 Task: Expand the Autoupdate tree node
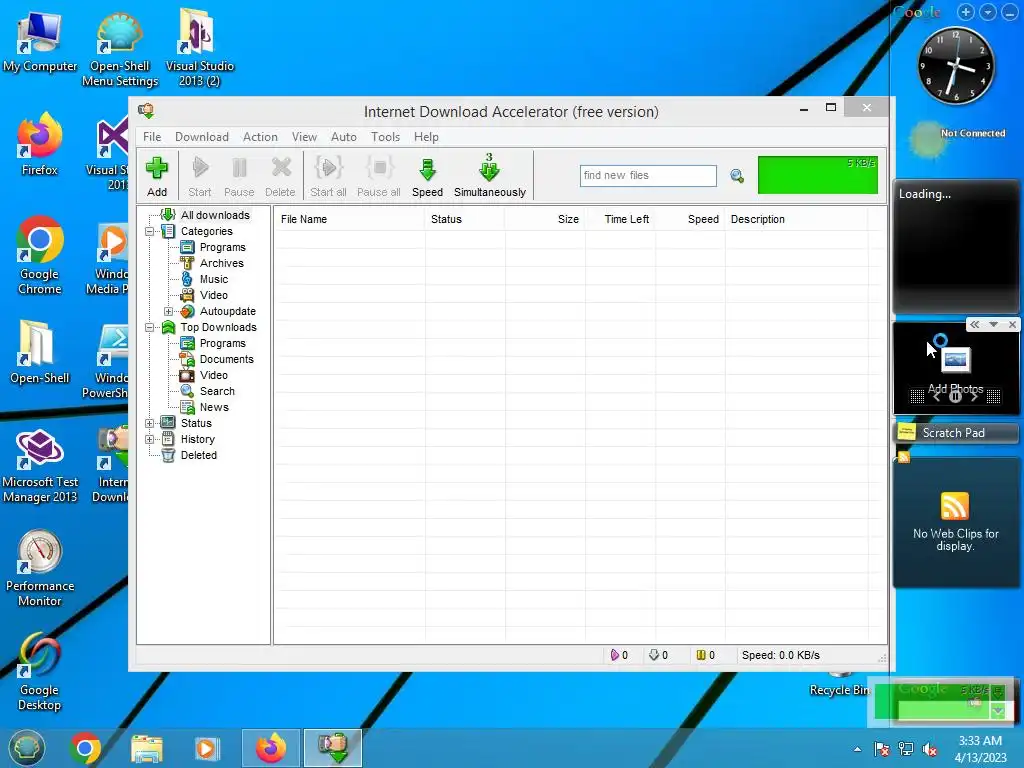[168, 312]
